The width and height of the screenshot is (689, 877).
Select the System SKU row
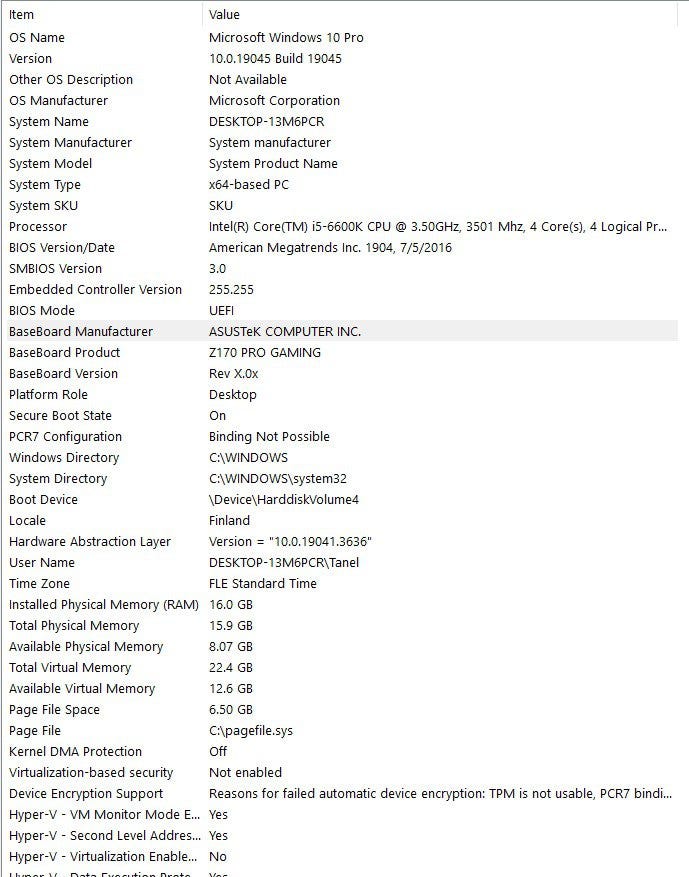pos(342,205)
